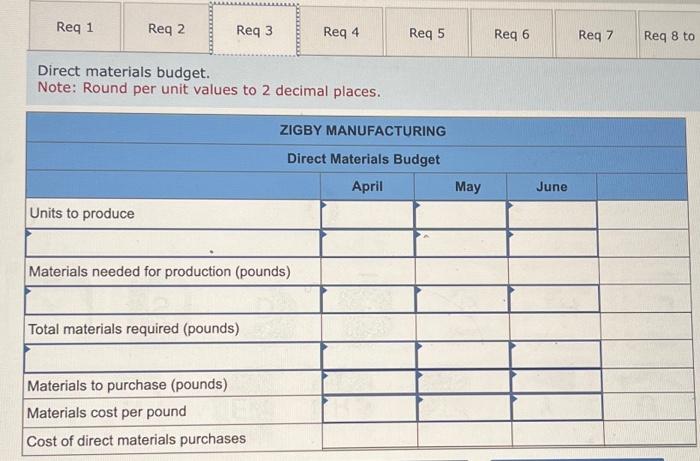Click June cell in row below Units to produce
Screen dimensions: 700x461
pyautogui.click(x=553, y=244)
